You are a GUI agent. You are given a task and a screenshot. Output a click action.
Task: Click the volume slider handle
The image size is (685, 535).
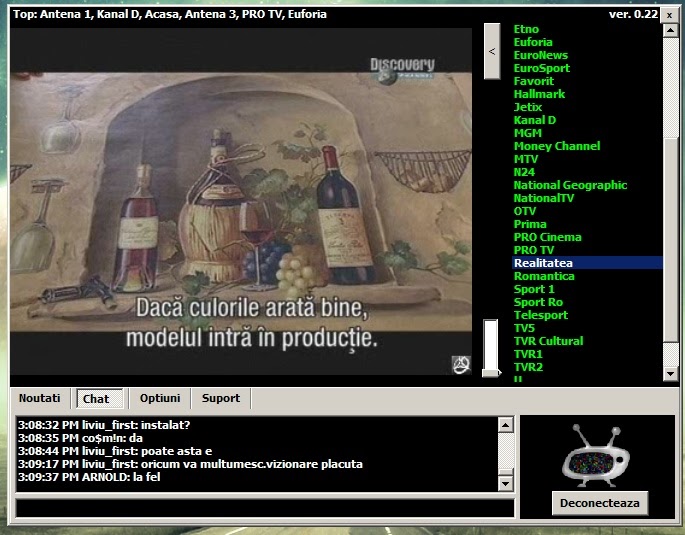(x=491, y=373)
